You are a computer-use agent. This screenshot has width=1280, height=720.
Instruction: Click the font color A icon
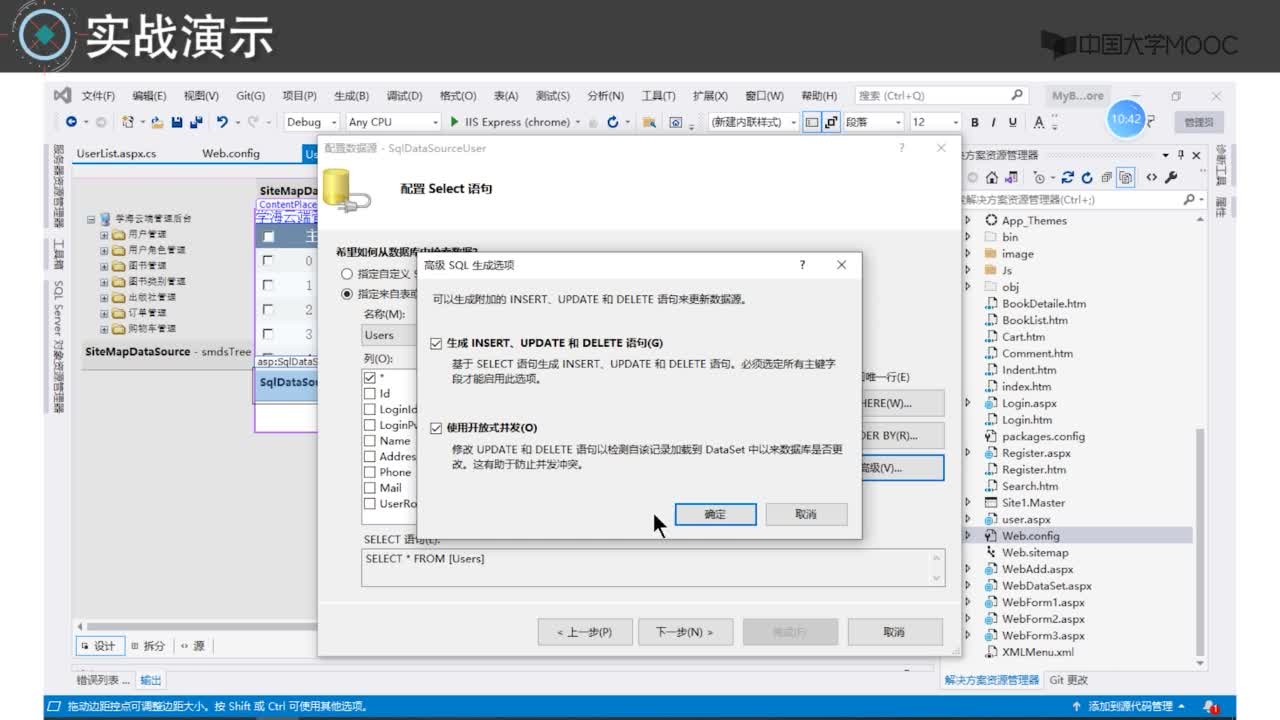point(1039,122)
